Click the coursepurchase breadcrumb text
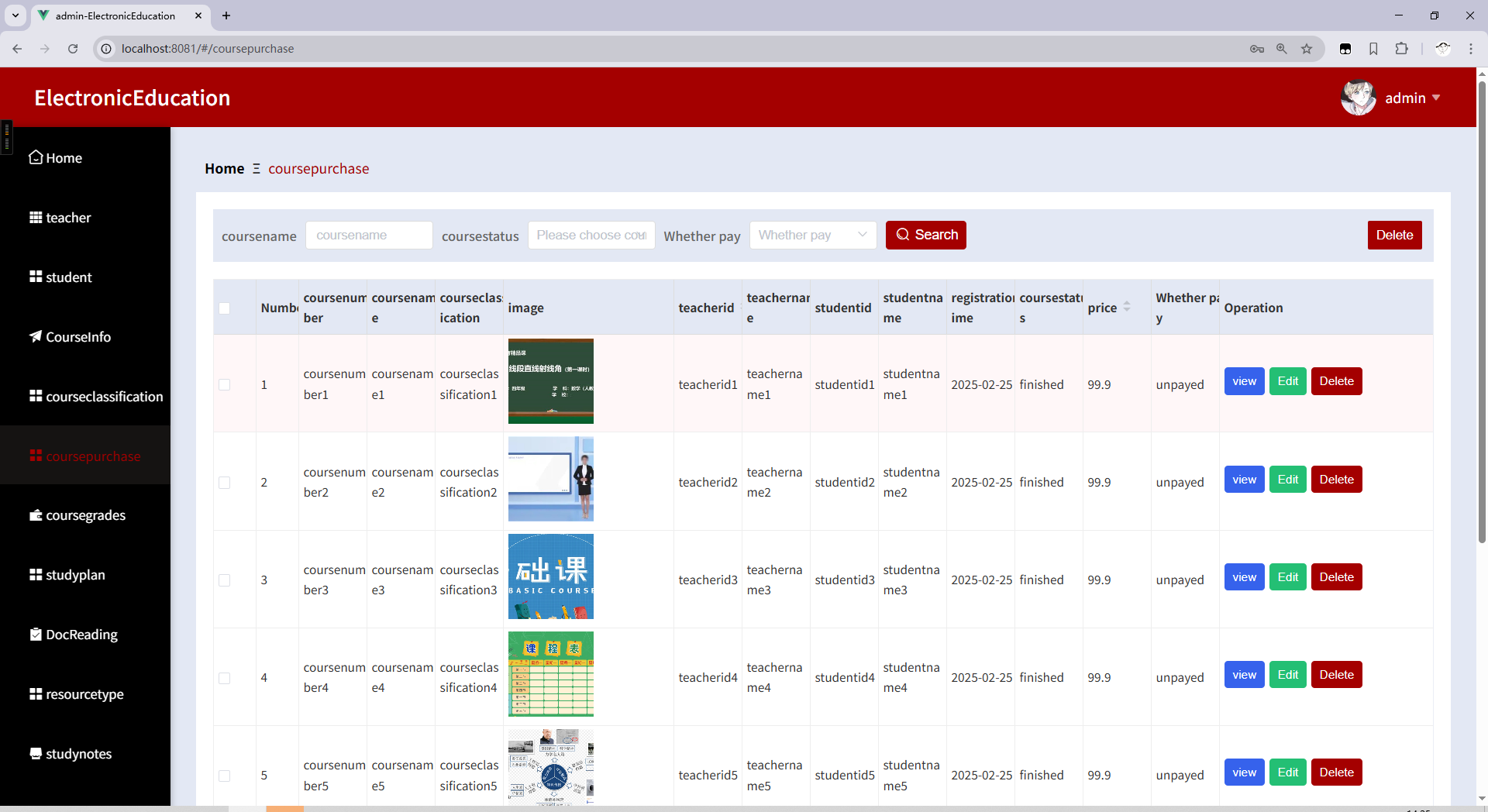 [319, 169]
